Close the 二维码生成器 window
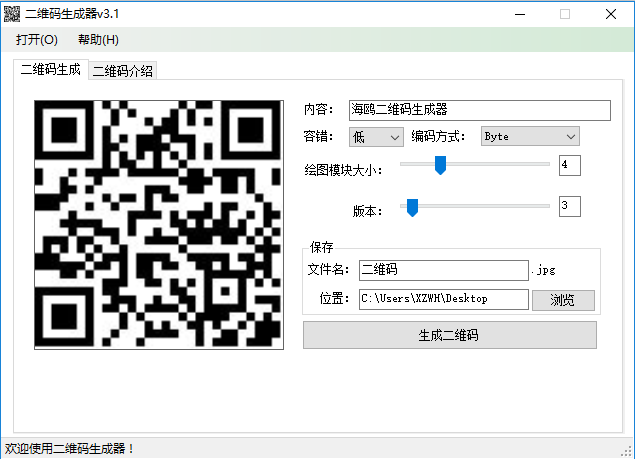The width and height of the screenshot is (635, 459). coord(610,14)
